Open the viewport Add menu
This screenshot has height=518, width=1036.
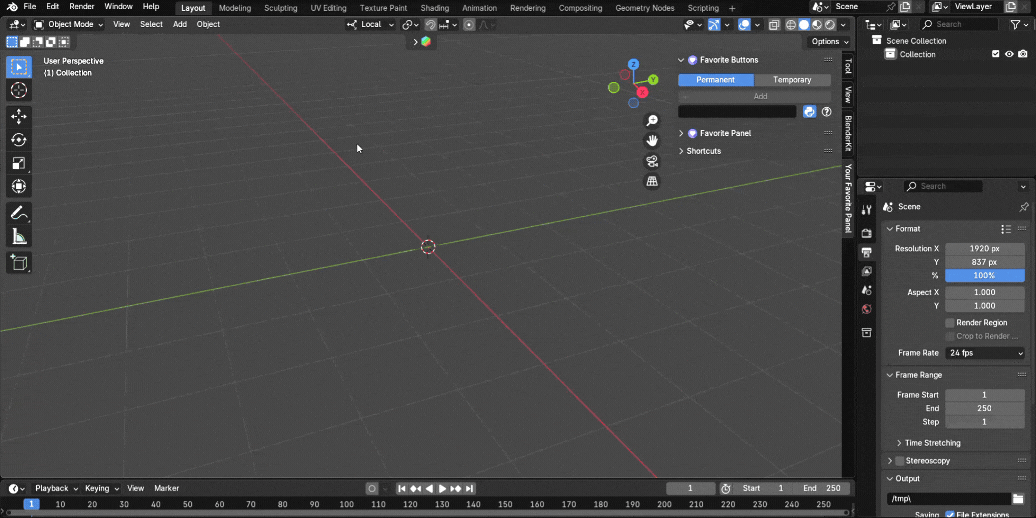[180, 24]
